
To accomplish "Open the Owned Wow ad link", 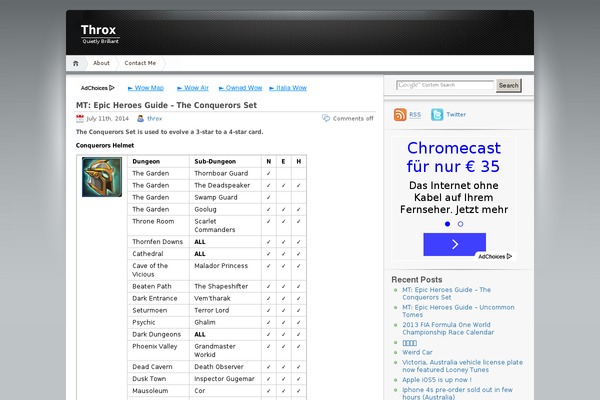I will 240,88.
